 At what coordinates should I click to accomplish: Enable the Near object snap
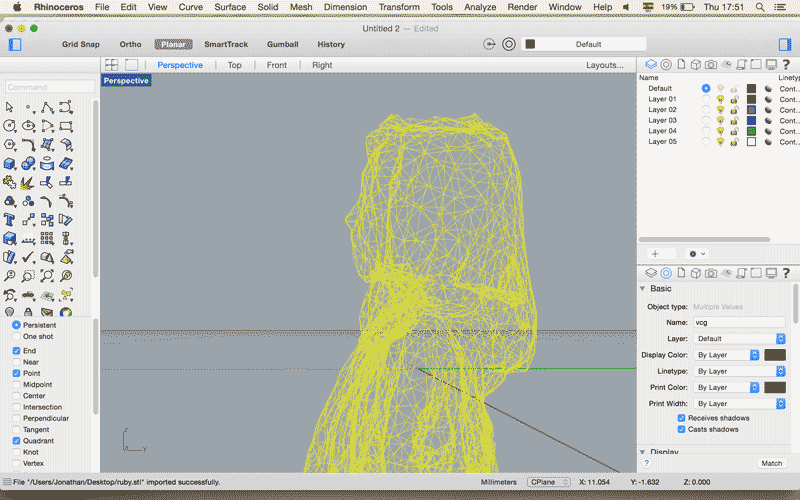tap(16, 362)
